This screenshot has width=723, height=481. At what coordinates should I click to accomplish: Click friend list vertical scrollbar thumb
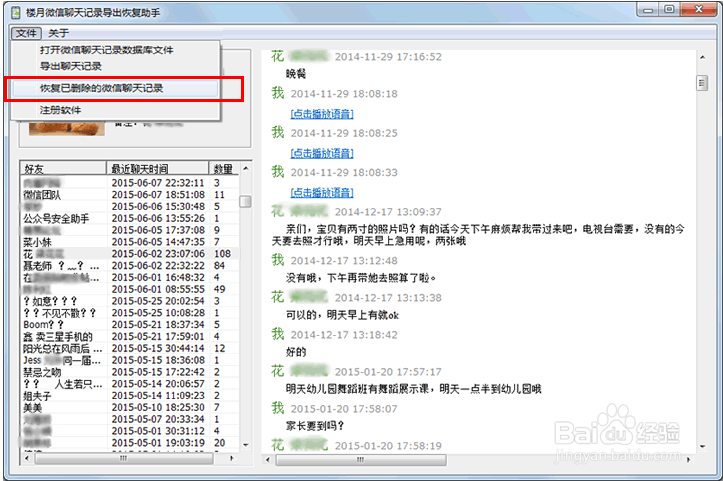click(246, 202)
